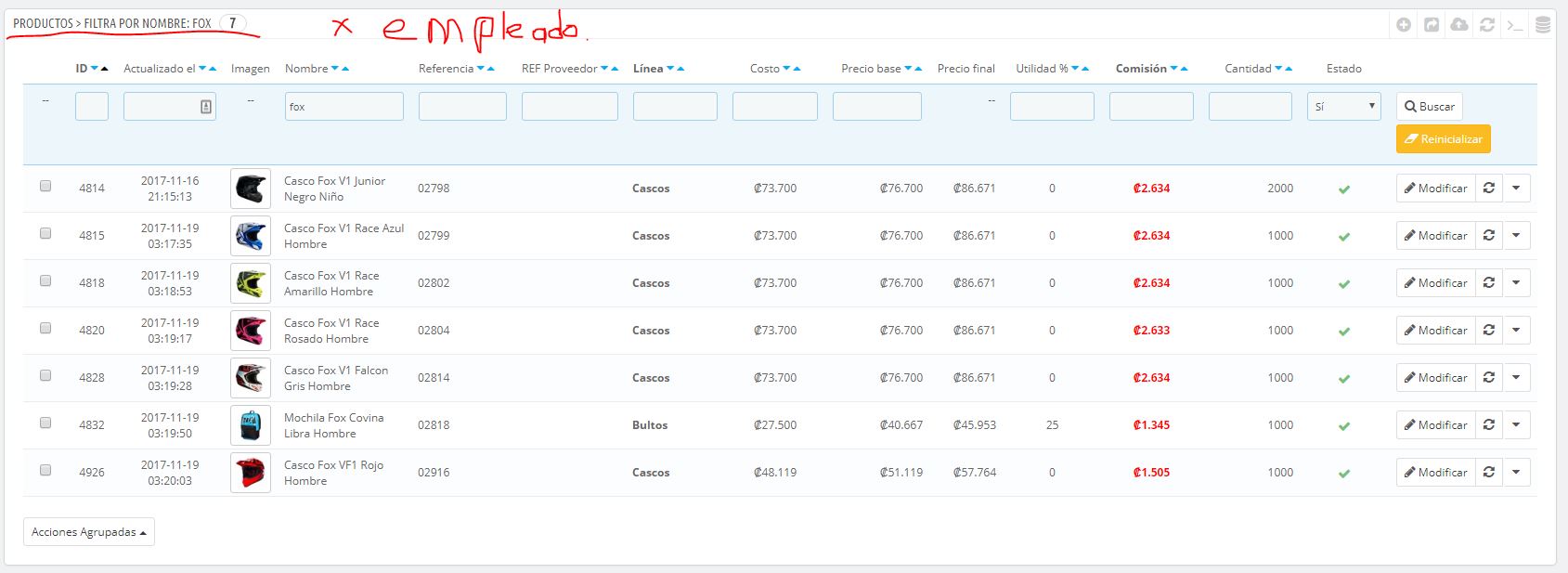Select checkbox for product 4926

[45, 470]
